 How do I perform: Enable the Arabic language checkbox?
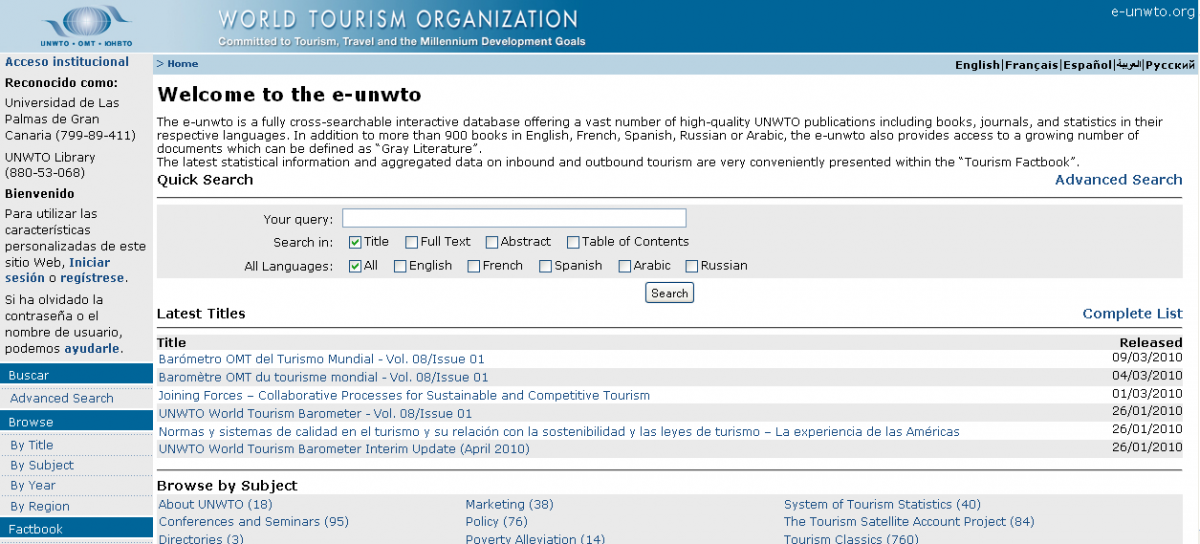point(624,266)
